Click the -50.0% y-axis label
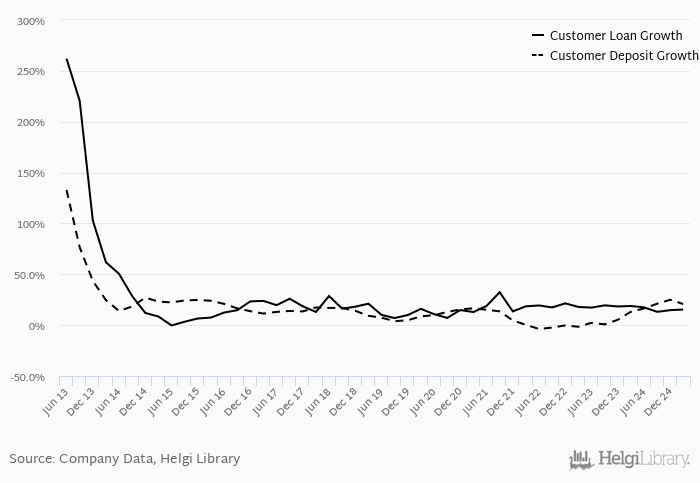The image size is (700, 483). pyautogui.click(x=29, y=377)
